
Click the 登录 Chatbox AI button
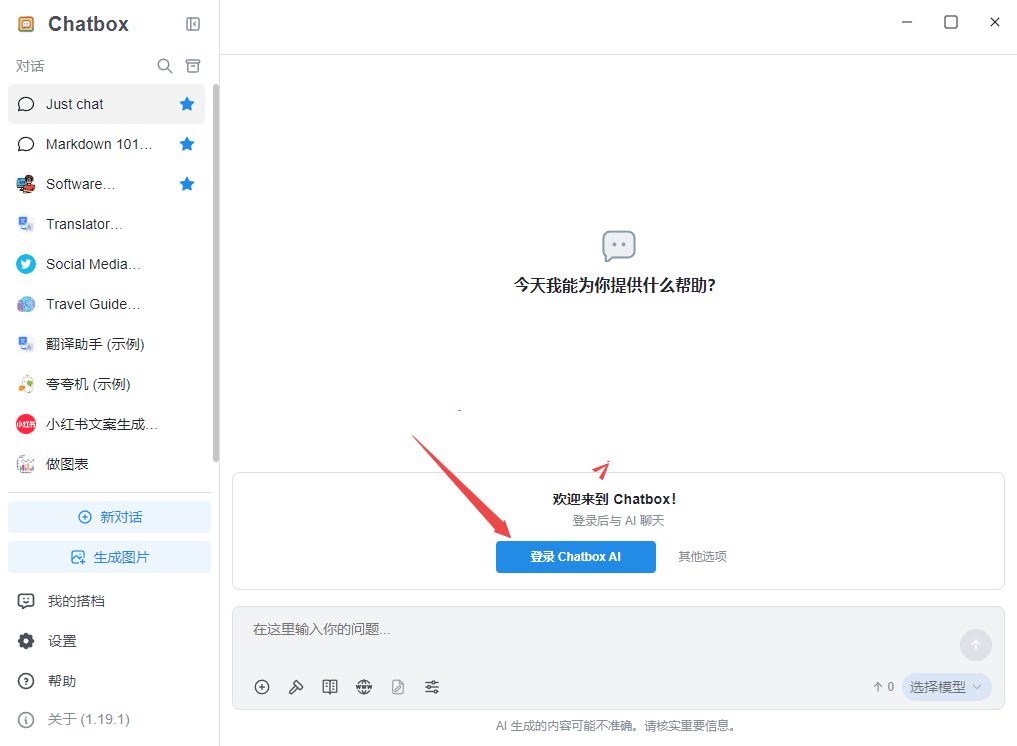click(575, 557)
